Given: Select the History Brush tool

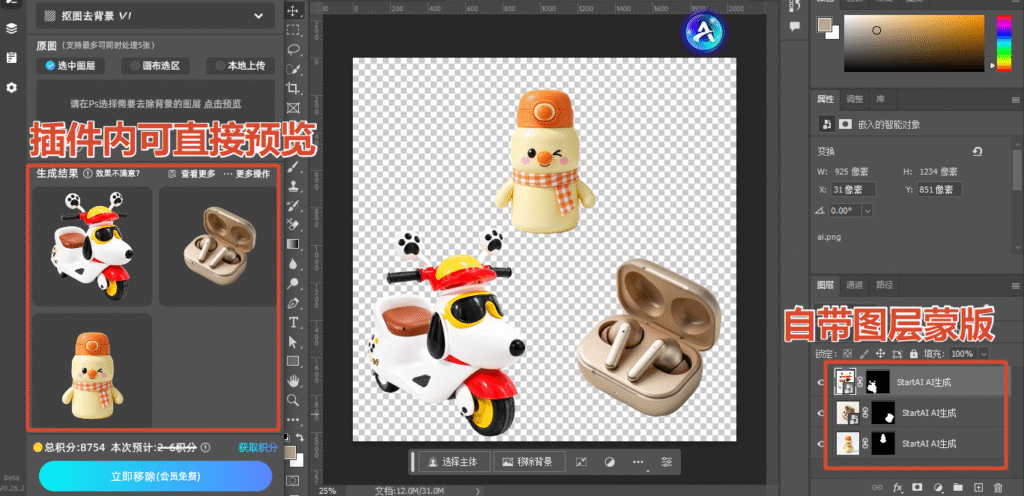Looking at the screenshot, I should [293, 206].
